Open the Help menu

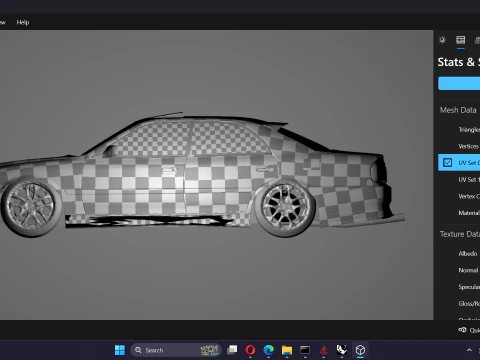pyautogui.click(x=23, y=22)
